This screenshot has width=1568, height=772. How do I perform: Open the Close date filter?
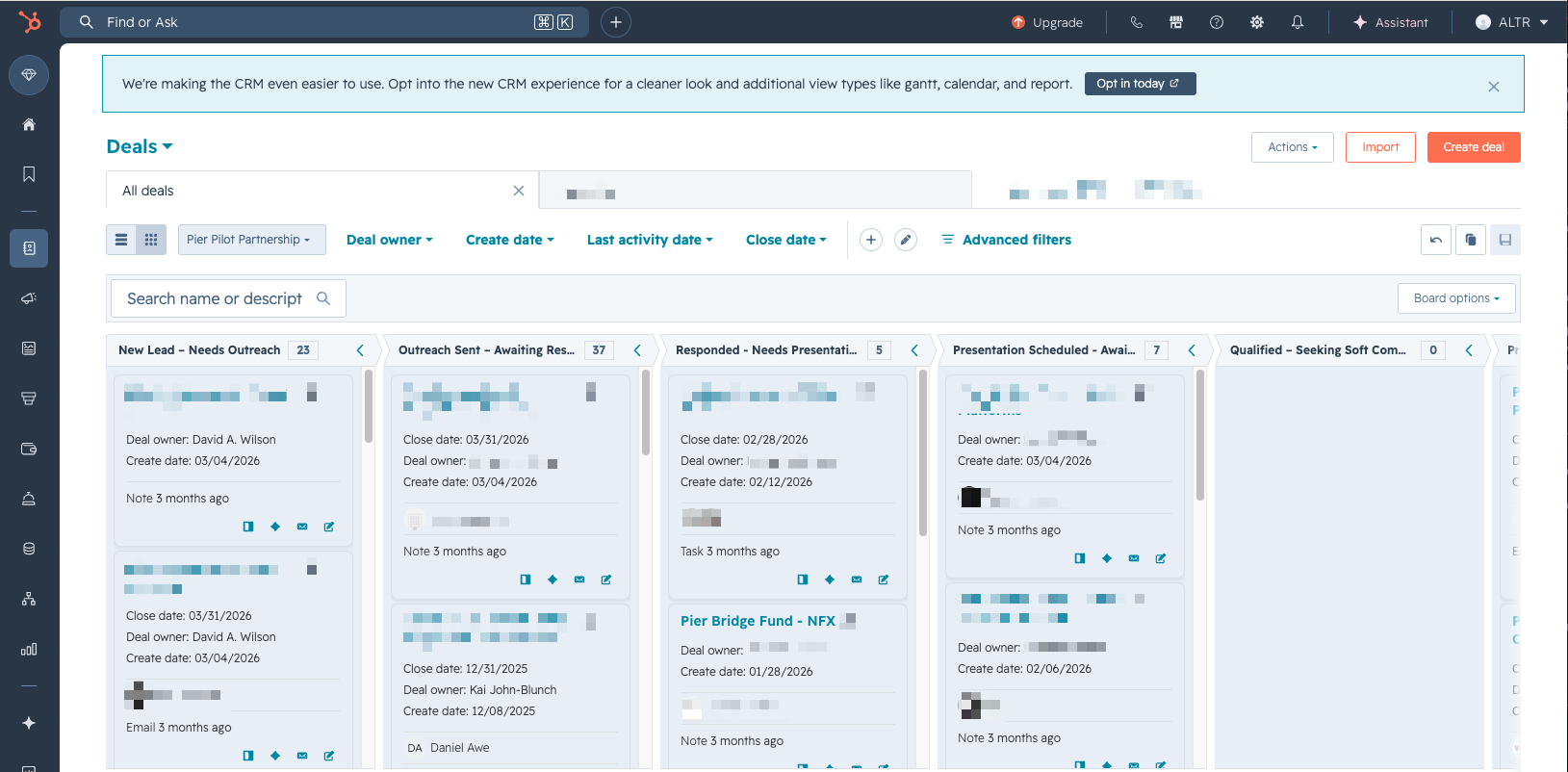(x=786, y=240)
